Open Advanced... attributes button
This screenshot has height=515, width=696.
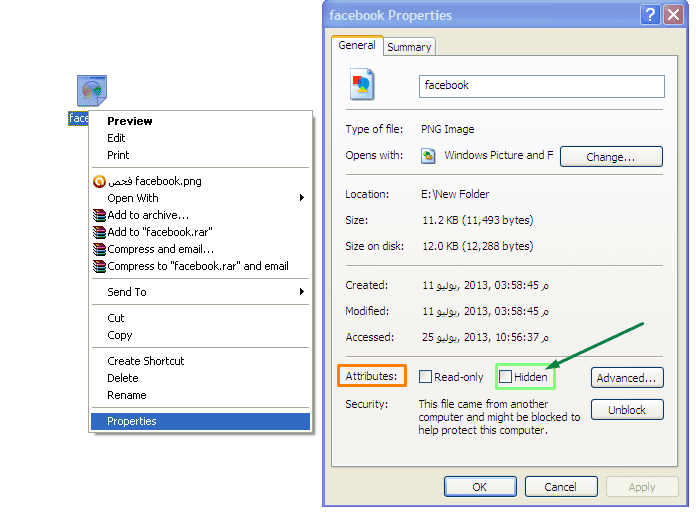coord(627,378)
